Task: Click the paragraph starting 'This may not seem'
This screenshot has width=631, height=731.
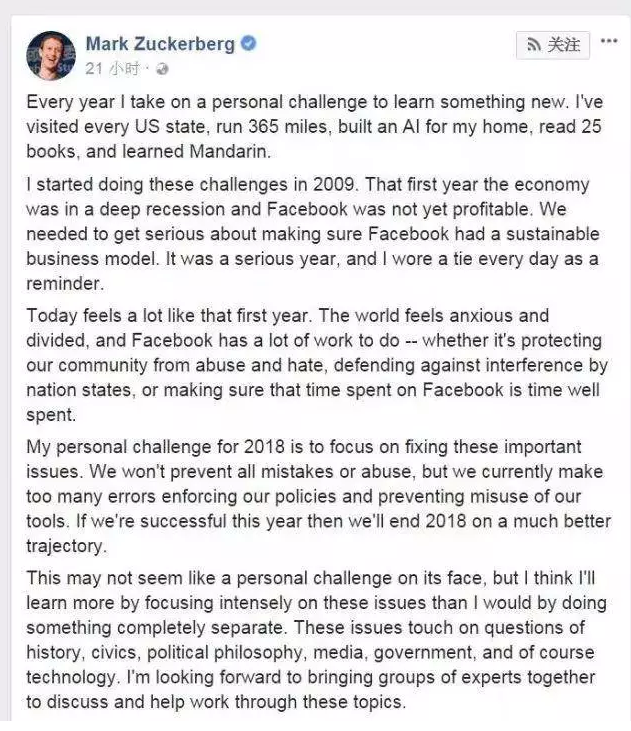Action: pyautogui.click(x=316, y=640)
